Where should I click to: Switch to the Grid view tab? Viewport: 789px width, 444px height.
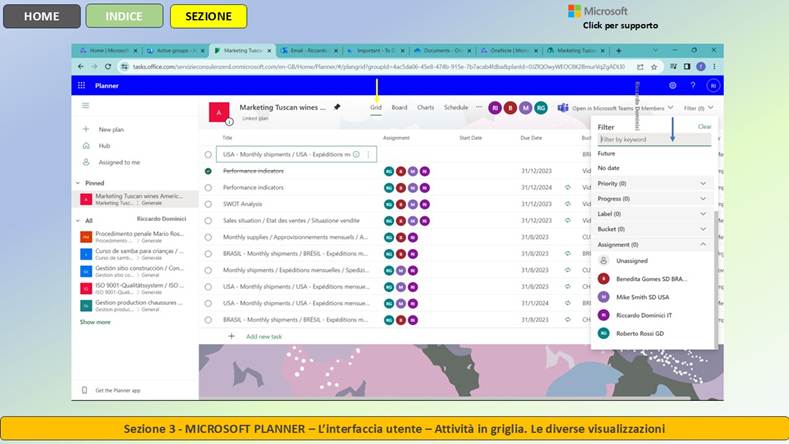click(376, 107)
